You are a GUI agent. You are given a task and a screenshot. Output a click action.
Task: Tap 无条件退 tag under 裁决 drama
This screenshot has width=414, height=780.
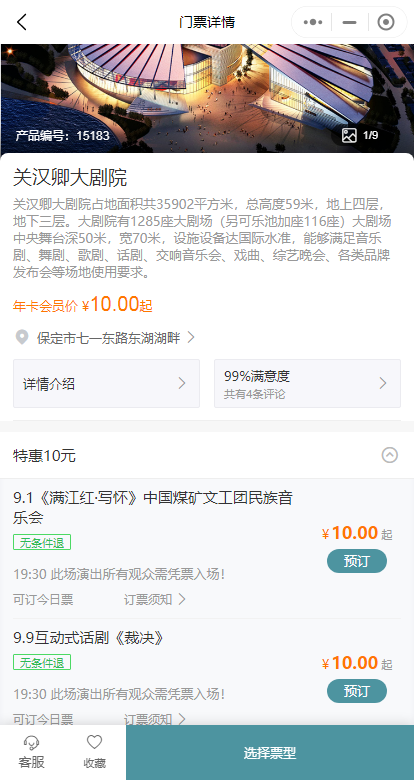point(42,663)
